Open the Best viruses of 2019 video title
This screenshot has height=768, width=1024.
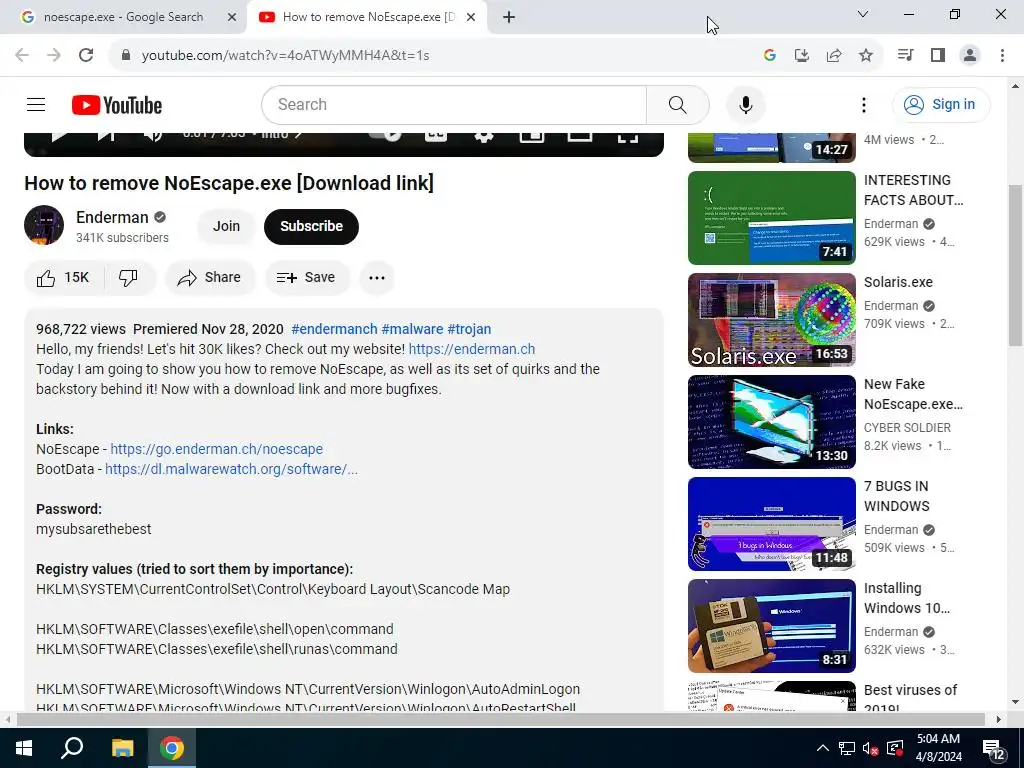pyautogui.click(x=910, y=697)
